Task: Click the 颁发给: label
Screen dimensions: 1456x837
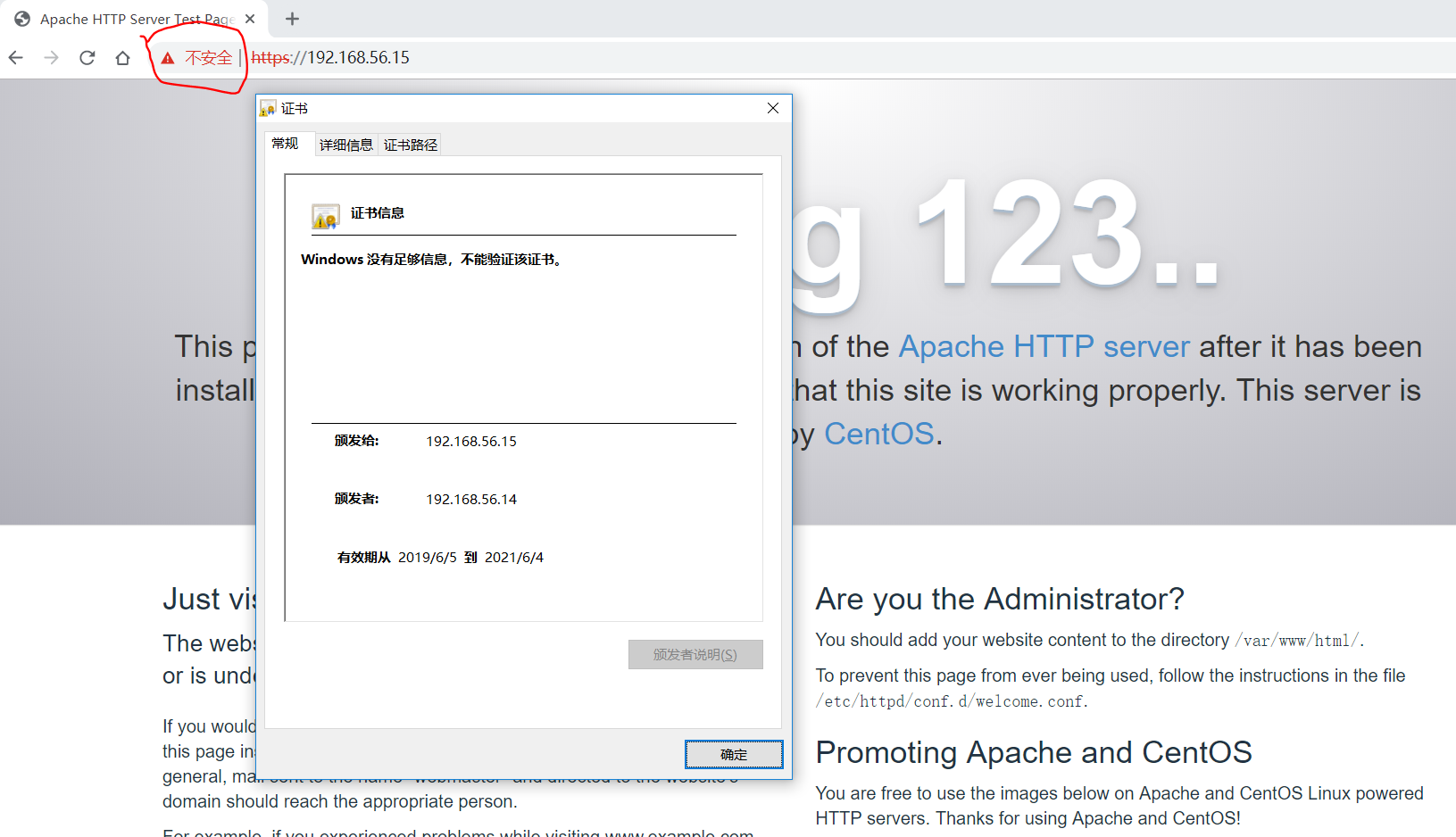Action: pyautogui.click(x=356, y=441)
